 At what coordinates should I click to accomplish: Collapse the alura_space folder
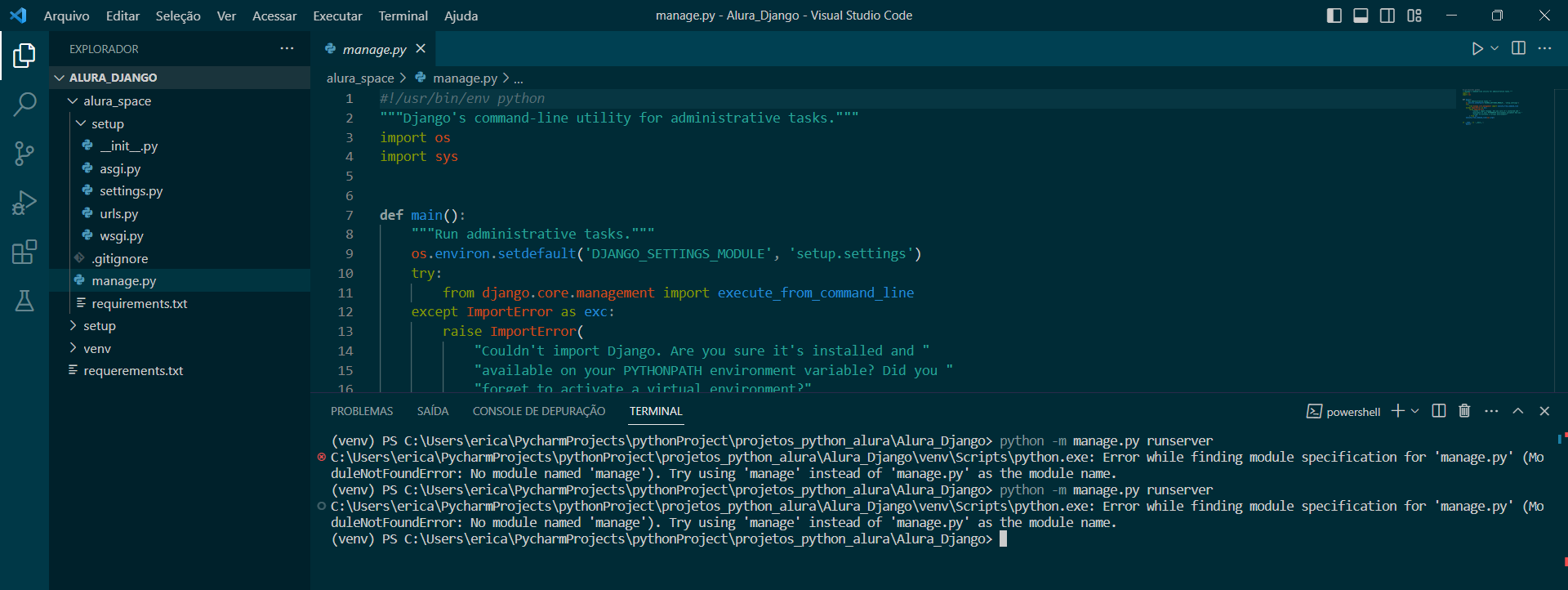pyautogui.click(x=180, y=101)
